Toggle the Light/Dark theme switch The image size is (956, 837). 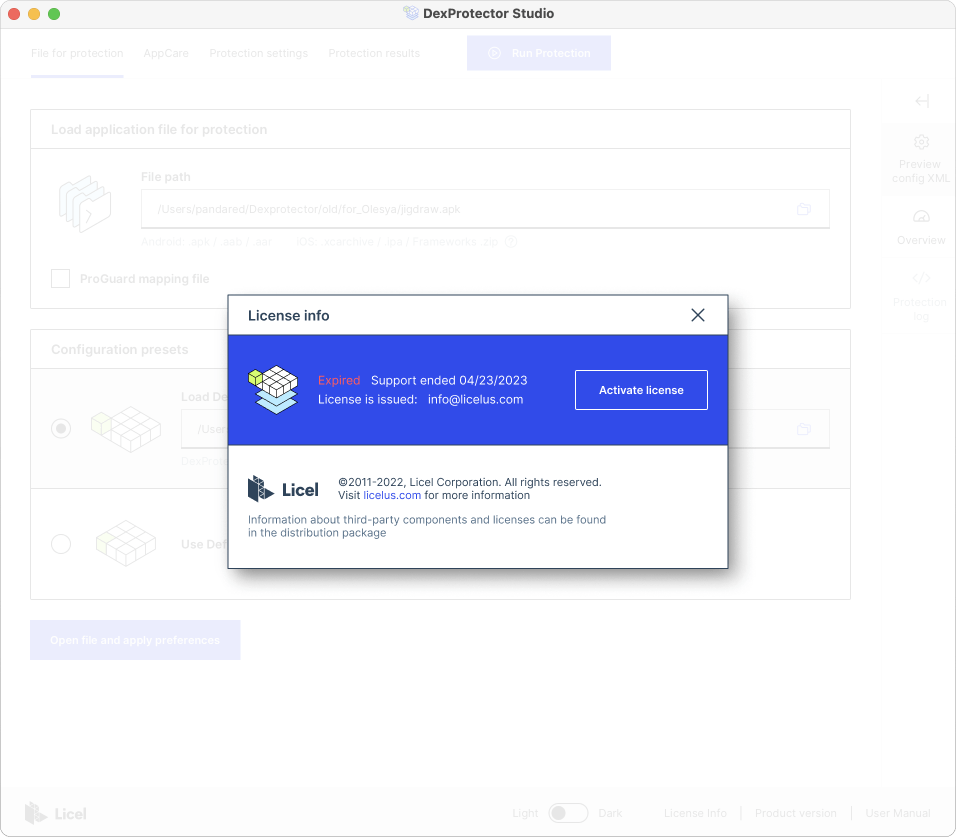pyautogui.click(x=568, y=813)
